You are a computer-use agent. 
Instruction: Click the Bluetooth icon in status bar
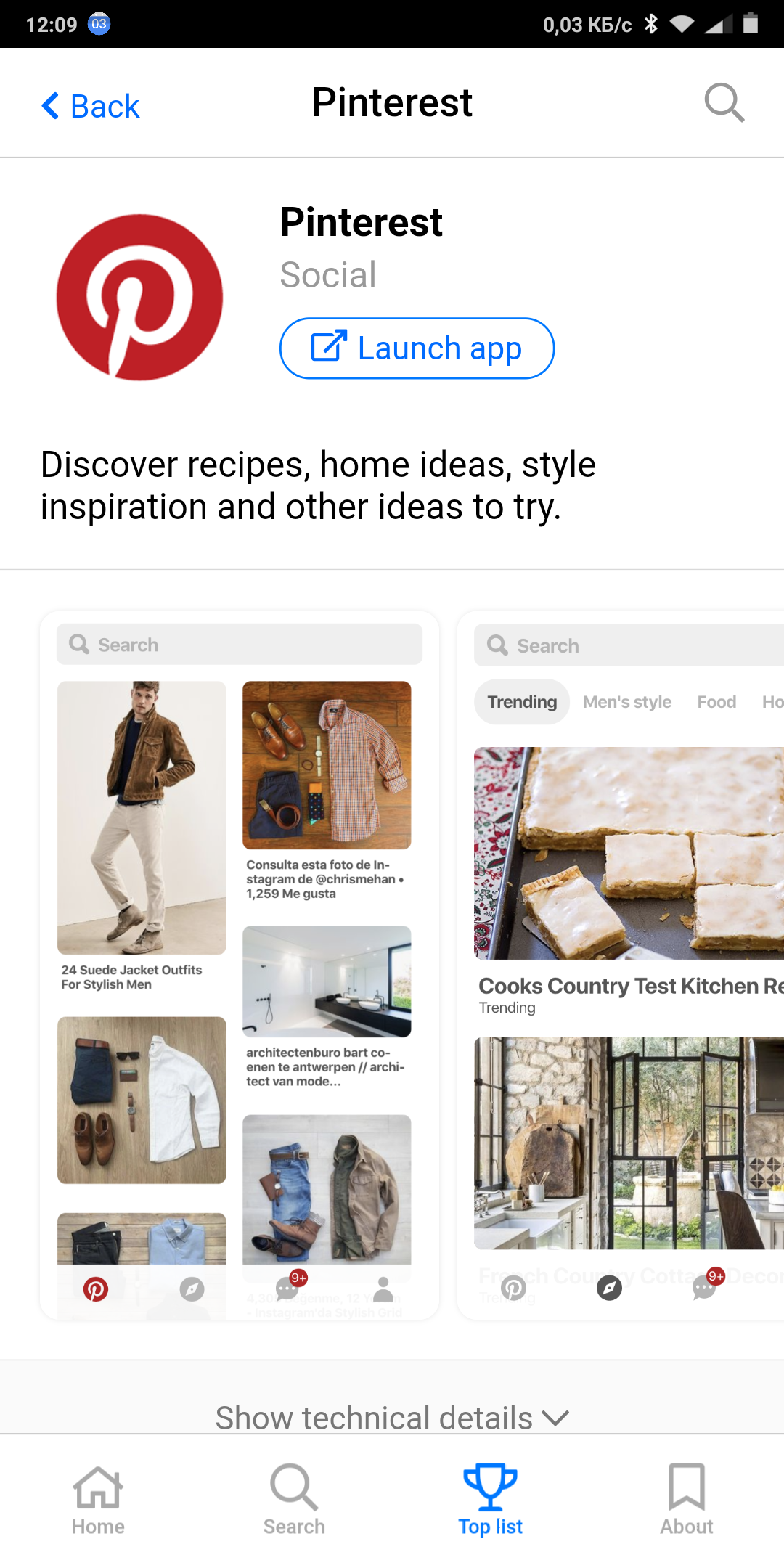[651, 24]
